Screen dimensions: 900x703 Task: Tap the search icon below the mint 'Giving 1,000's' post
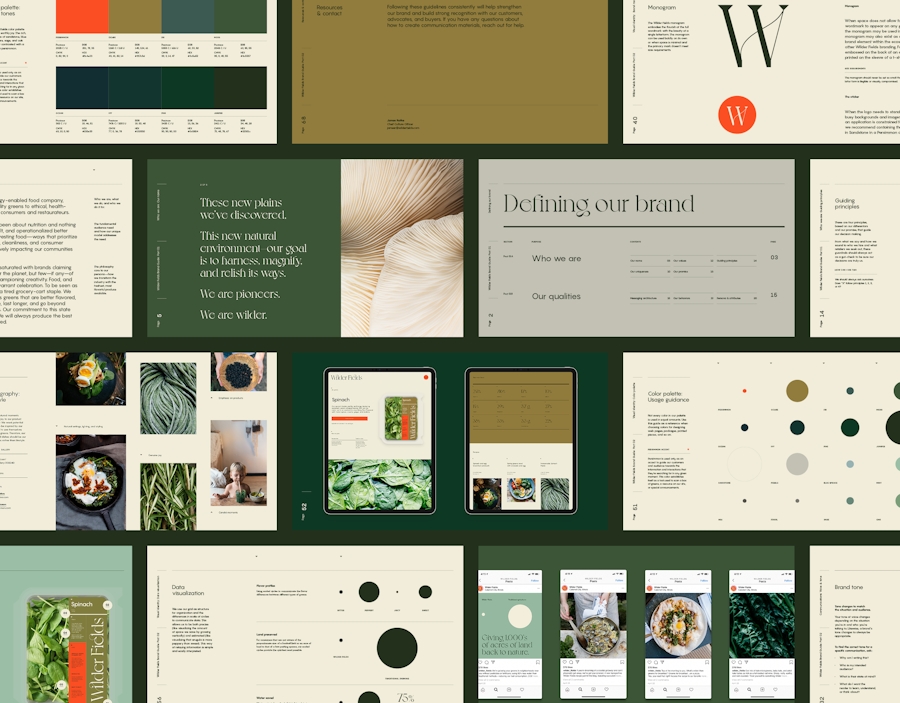click(496, 689)
